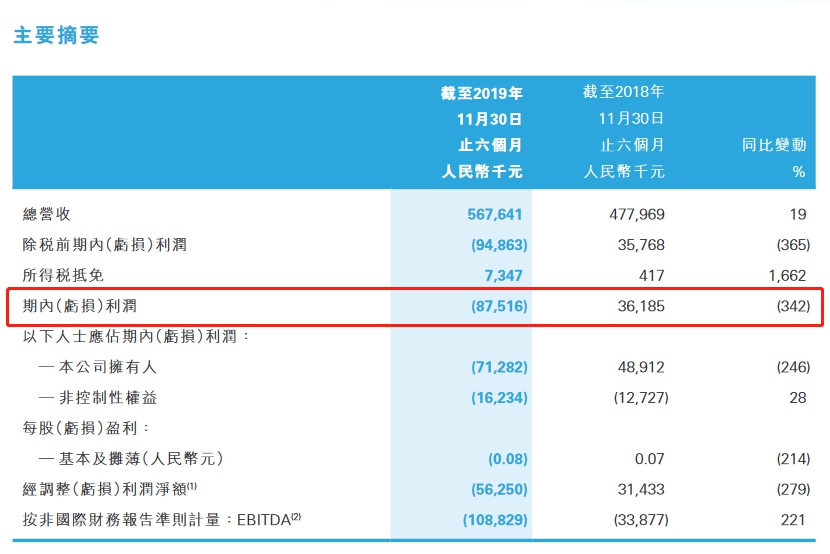This screenshot has width=830, height=554.
Task: Click the row label 除税前期內(虧損)利潤
Action: pyautogui.click(x=105, y=244)
